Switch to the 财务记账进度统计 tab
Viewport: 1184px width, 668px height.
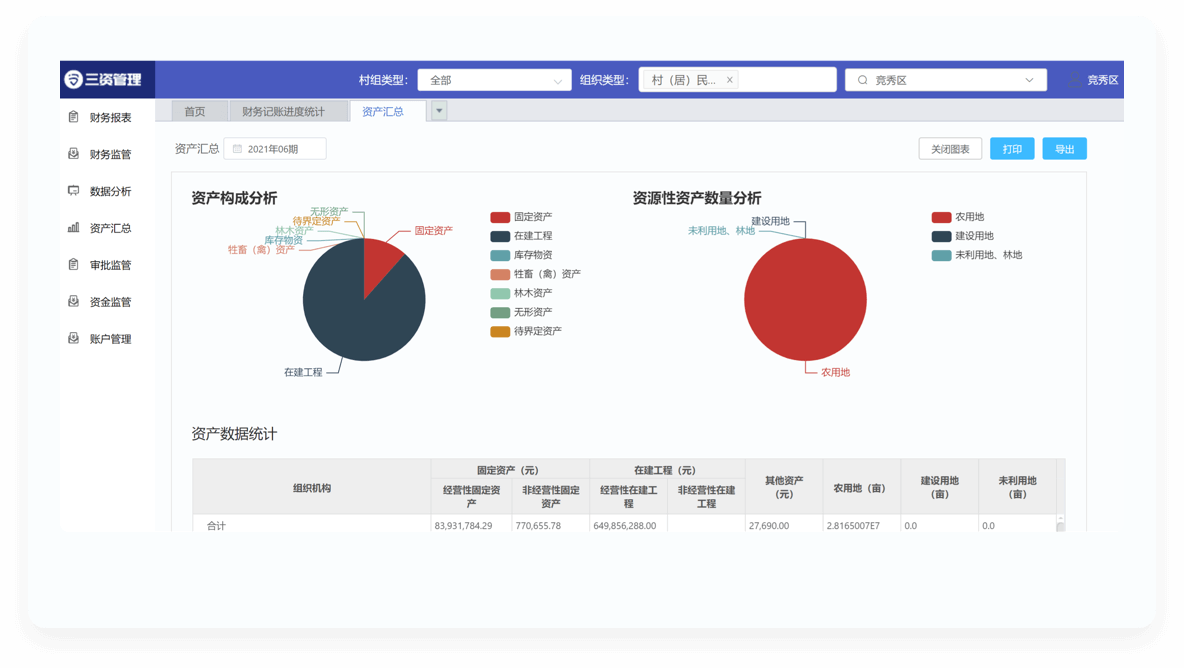coord(283,112)
